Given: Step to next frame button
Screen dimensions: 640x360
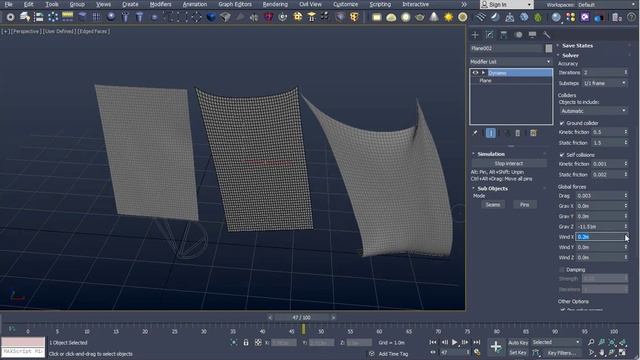Looking at the screenshot, I should point(465,342).
